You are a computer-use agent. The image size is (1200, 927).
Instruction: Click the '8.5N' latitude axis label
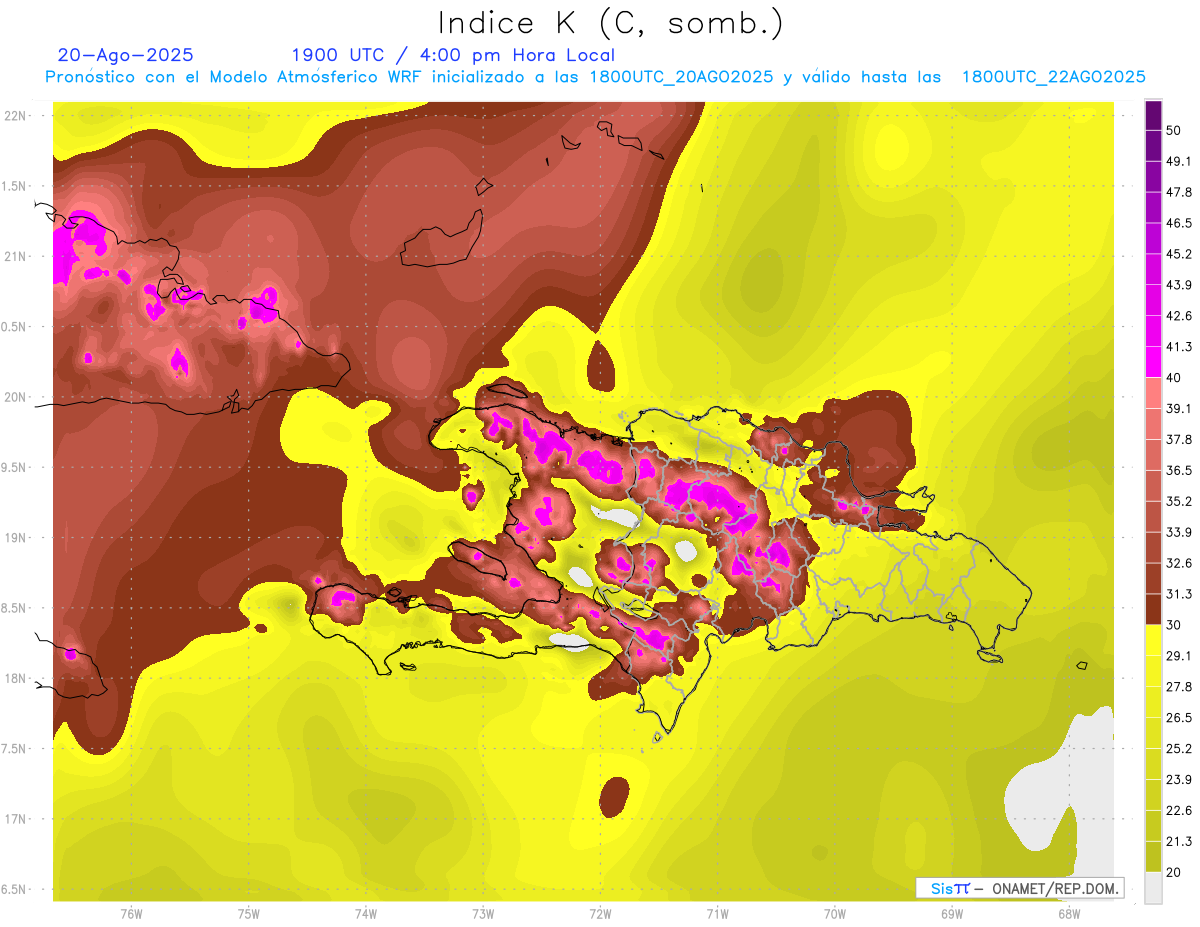coord(15,608)
